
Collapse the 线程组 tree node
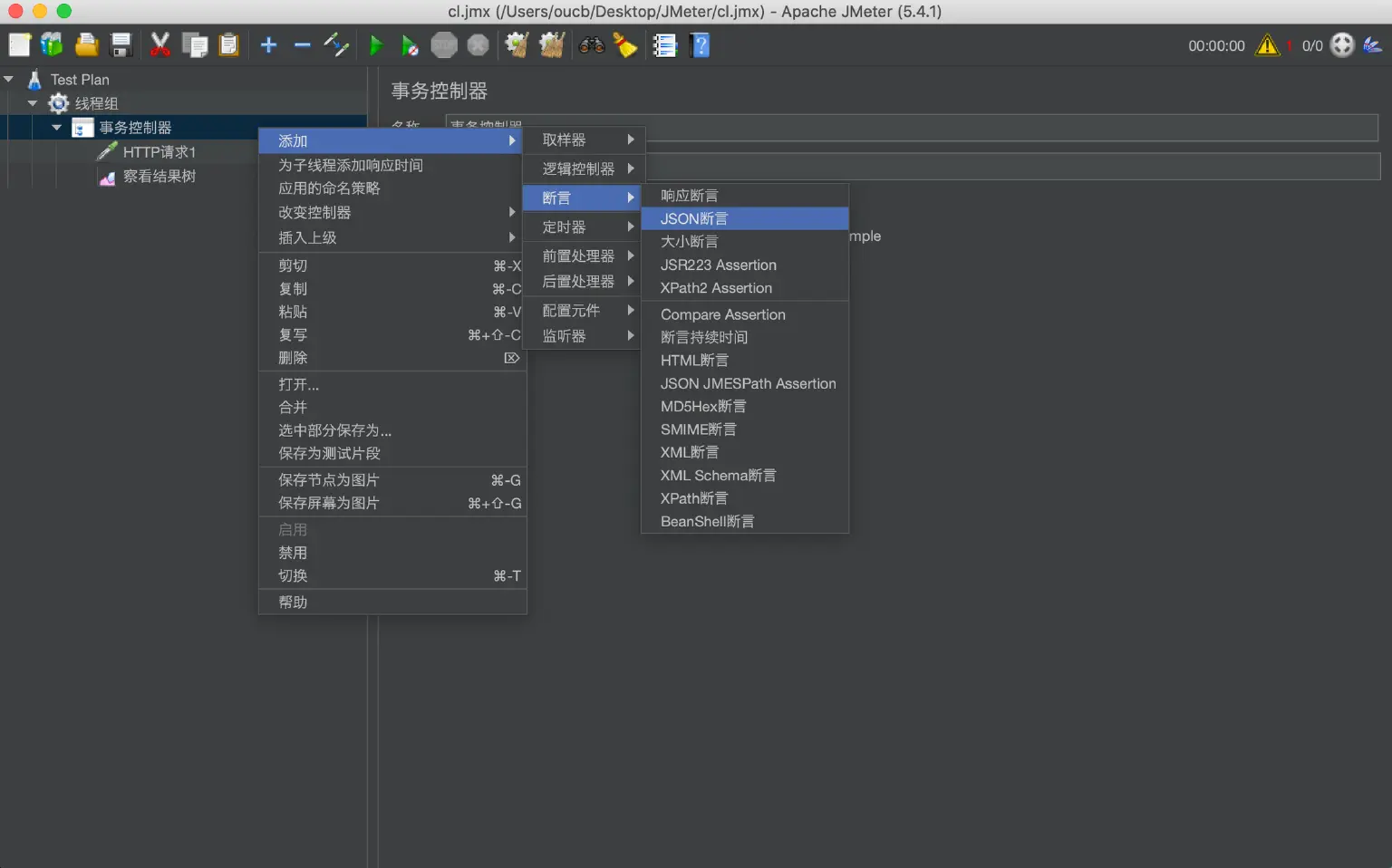(33, 102)
